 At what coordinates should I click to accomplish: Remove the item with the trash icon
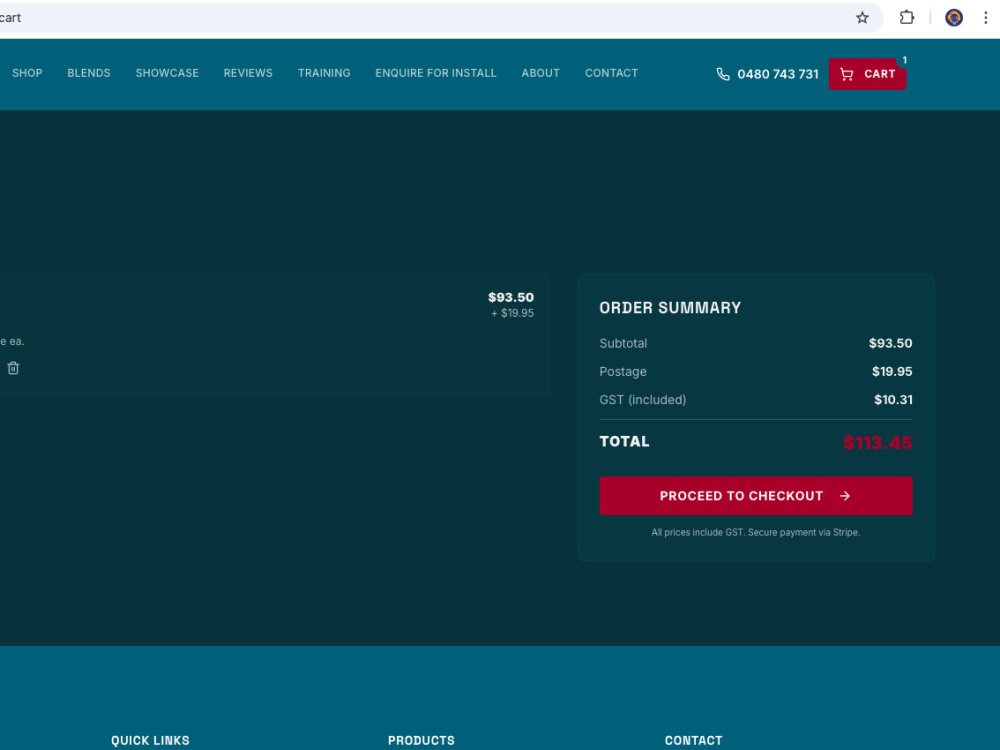[13, 368]
